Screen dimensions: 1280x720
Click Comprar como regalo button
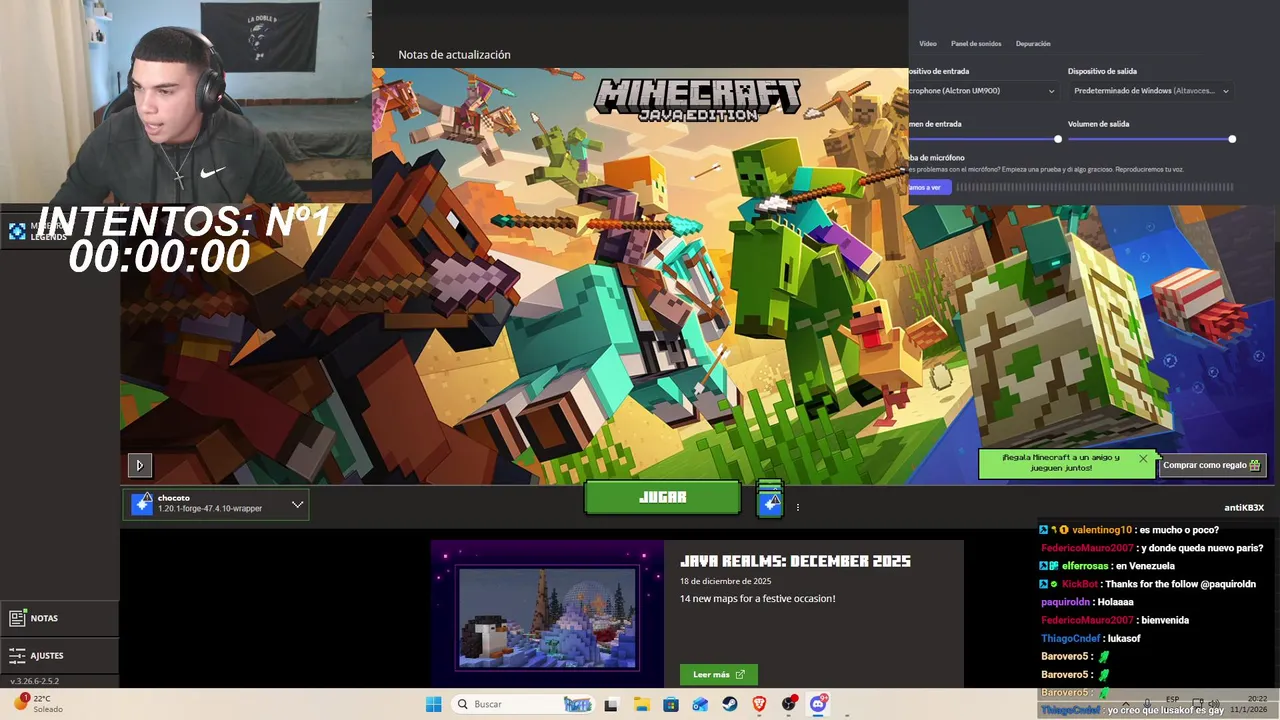click(x=1212, y=465)
